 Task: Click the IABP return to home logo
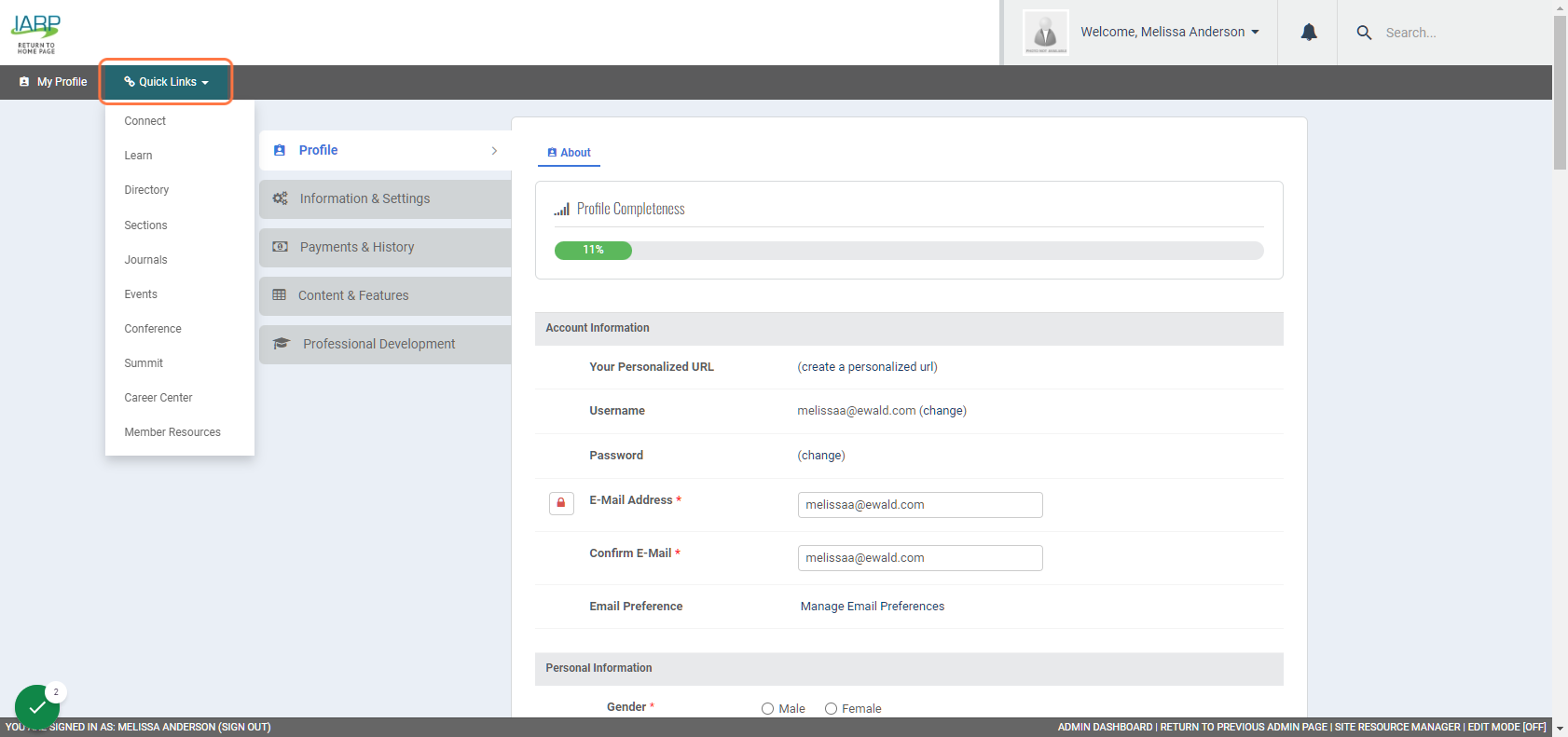[x=35, y=34]
